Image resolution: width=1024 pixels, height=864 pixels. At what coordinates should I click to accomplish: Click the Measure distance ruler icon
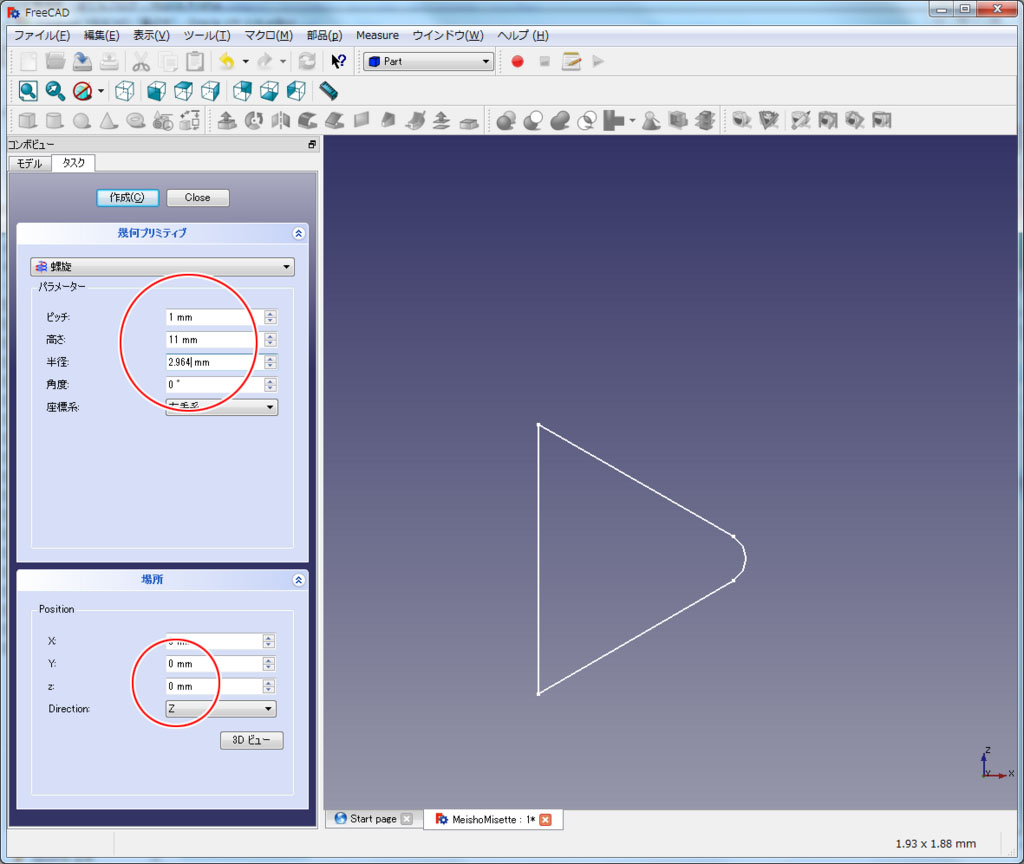click(x=328, y=91)
